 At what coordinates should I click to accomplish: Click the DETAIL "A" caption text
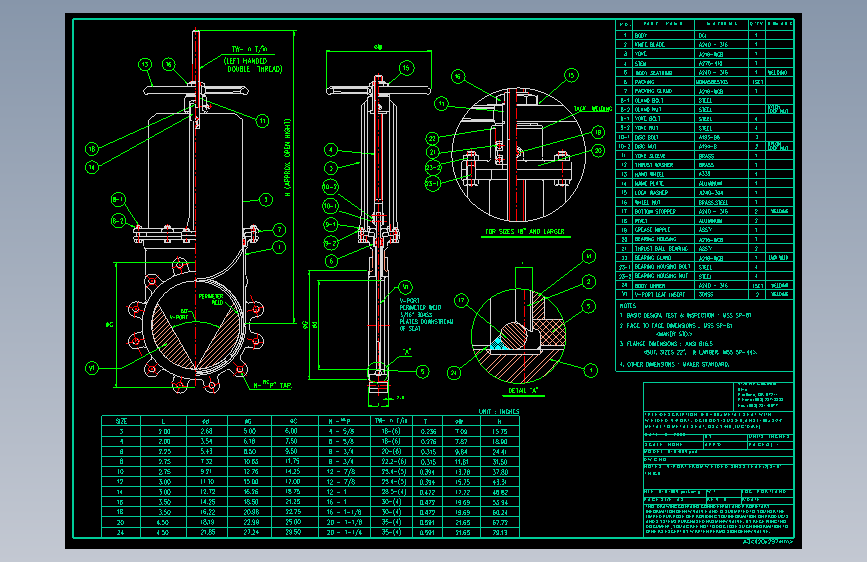point(522,388)
